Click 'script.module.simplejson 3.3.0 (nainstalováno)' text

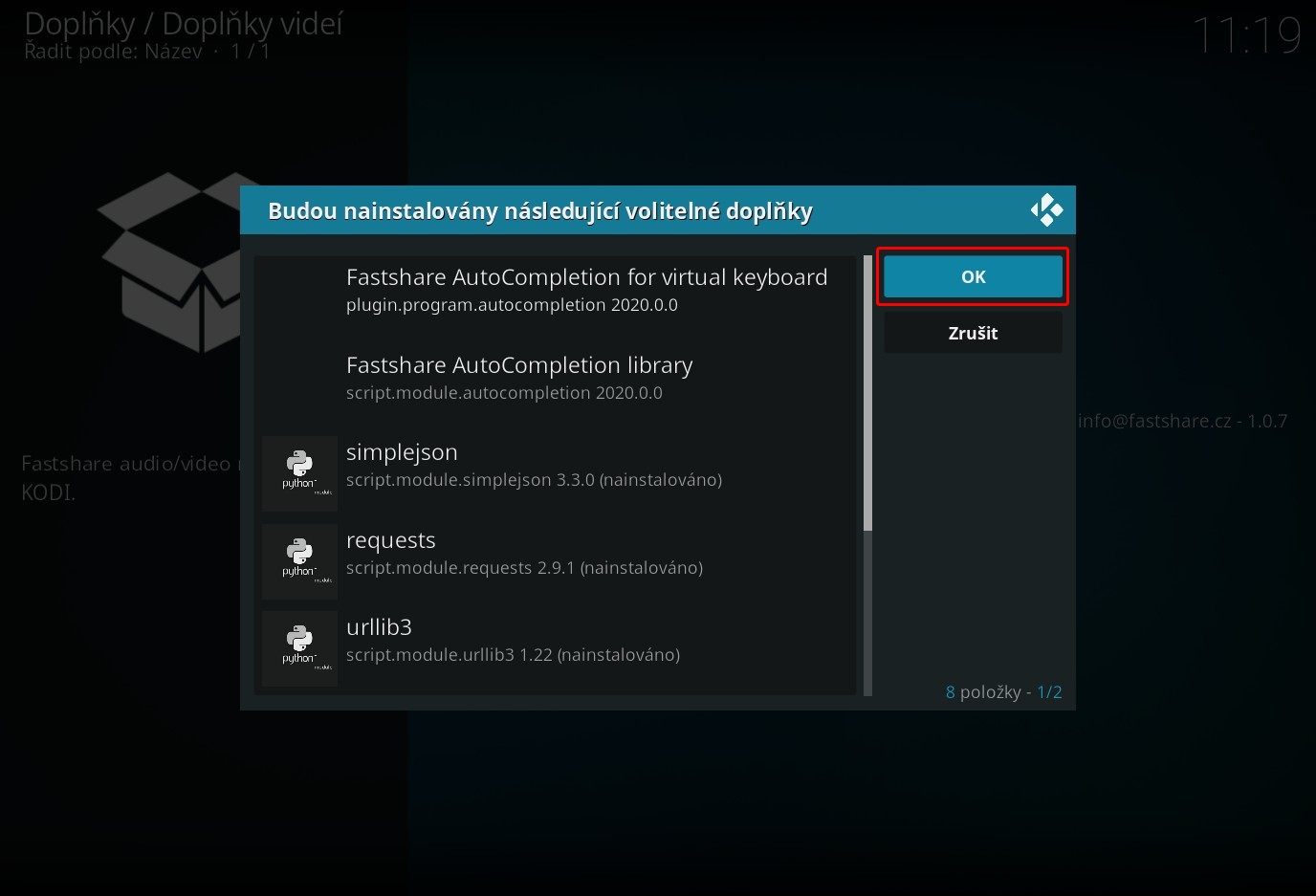click(x=534, y=480)
